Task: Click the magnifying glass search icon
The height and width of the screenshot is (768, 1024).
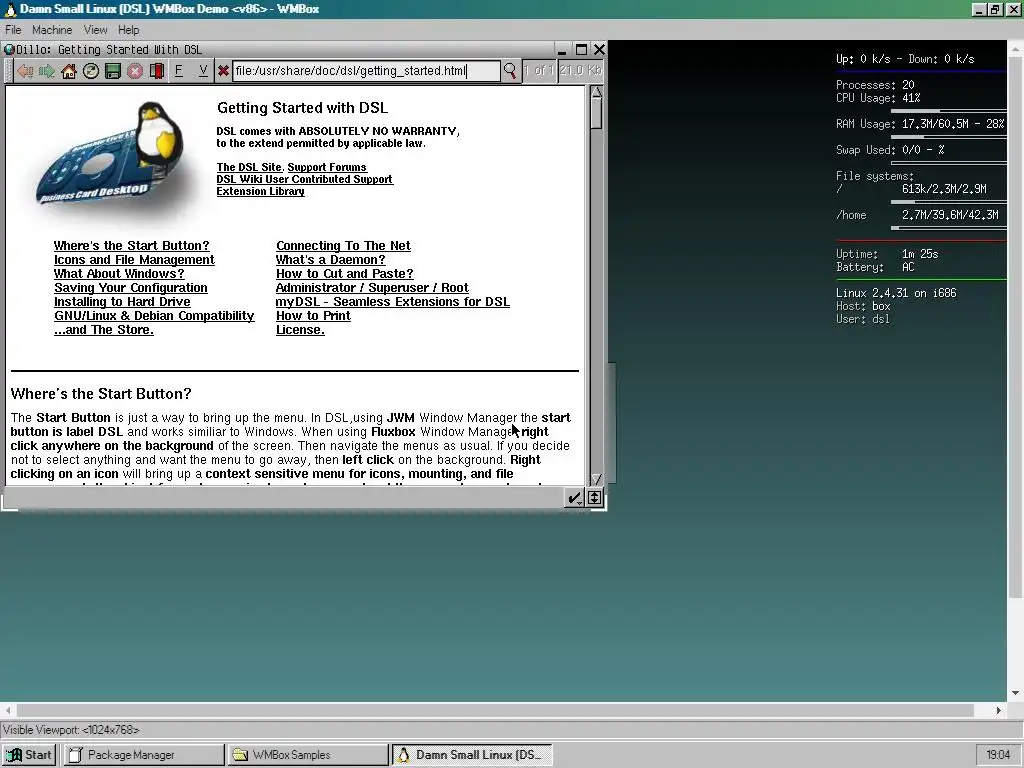Action: [509, 71]
